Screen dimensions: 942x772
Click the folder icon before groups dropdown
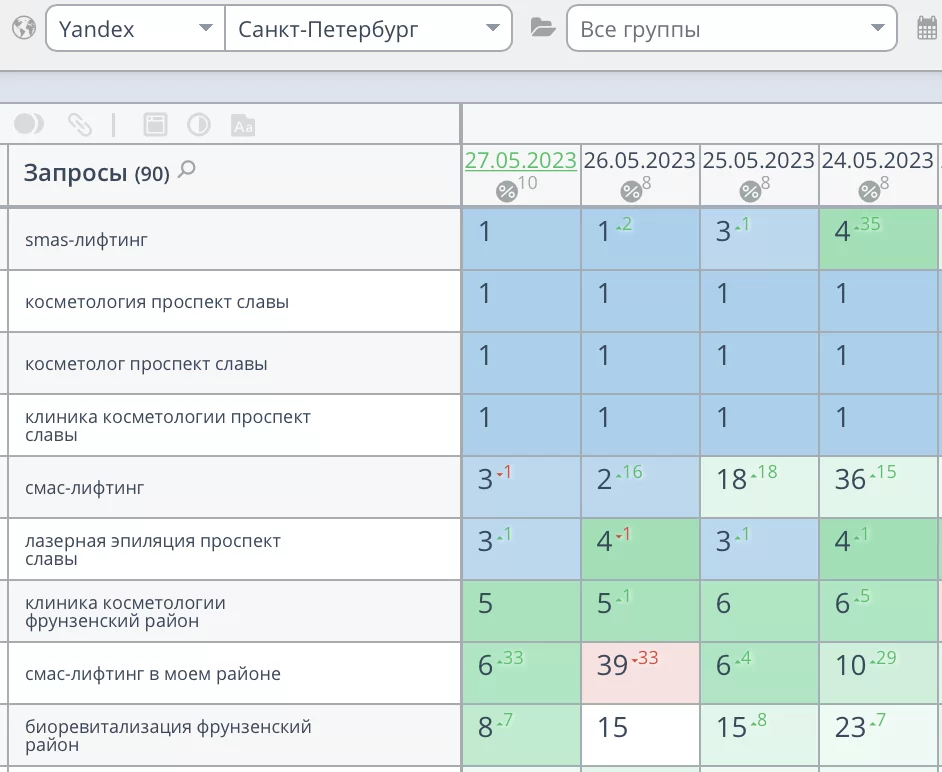(542, 28)
